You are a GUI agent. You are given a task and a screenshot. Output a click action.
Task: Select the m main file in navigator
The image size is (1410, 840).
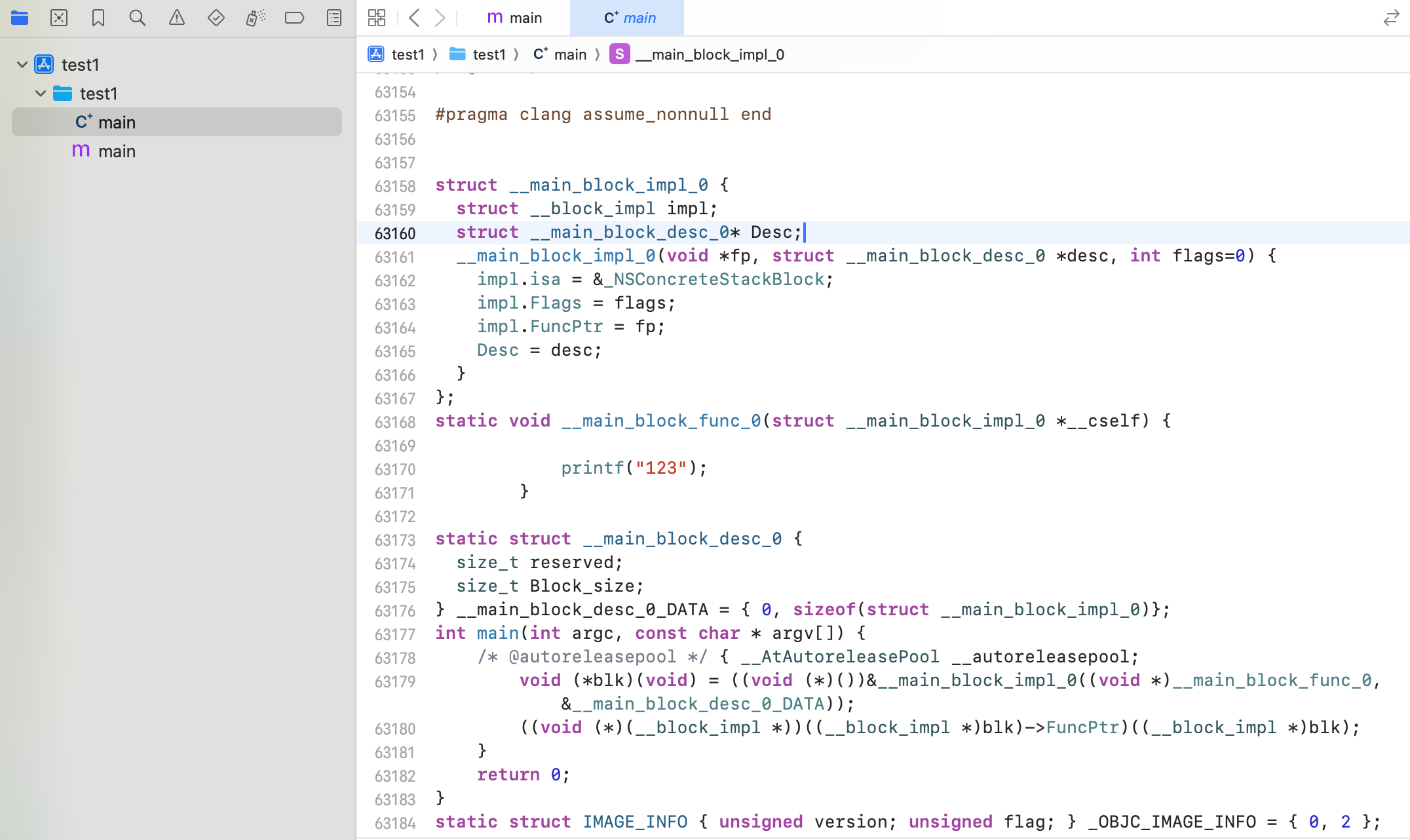click(x=117, y=151)
